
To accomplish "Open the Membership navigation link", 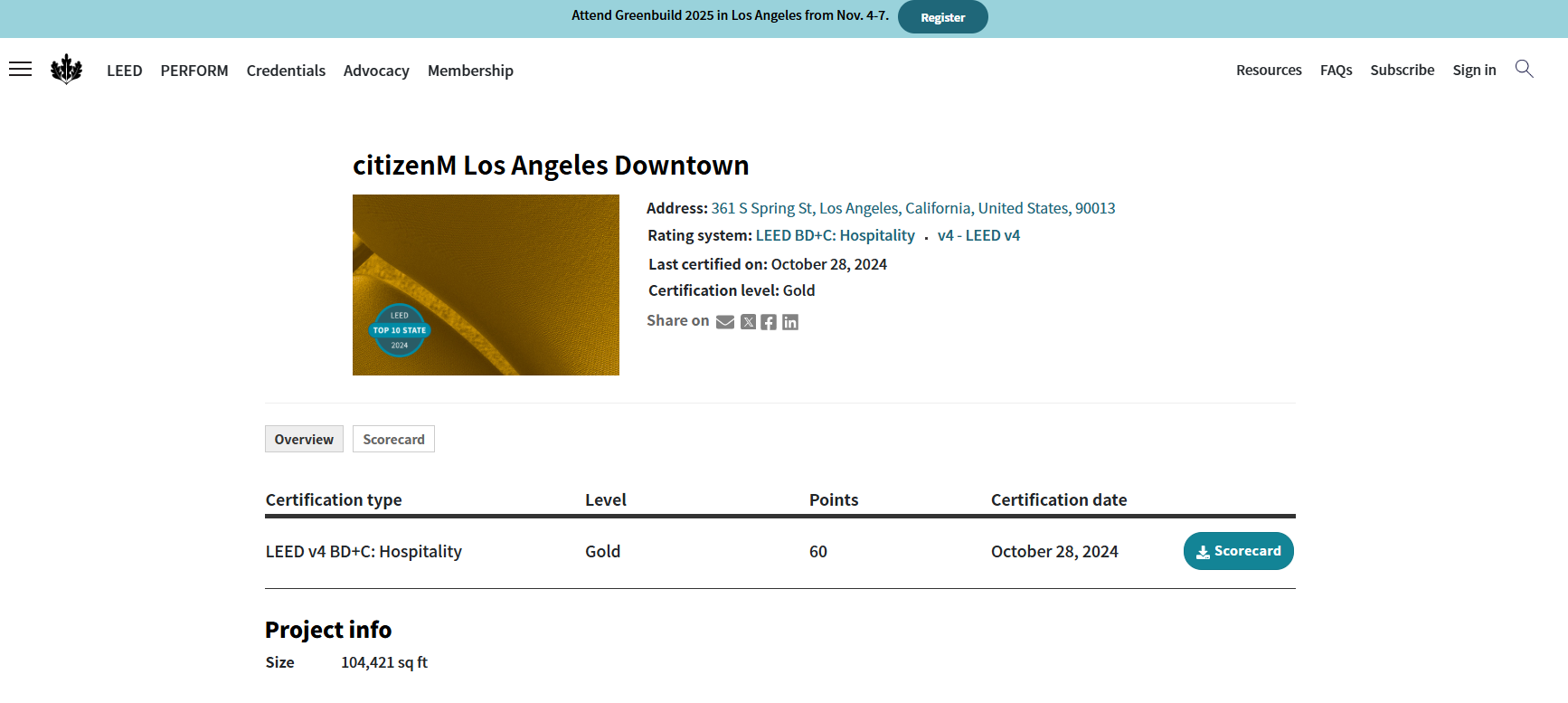I will tap(470, 71).
